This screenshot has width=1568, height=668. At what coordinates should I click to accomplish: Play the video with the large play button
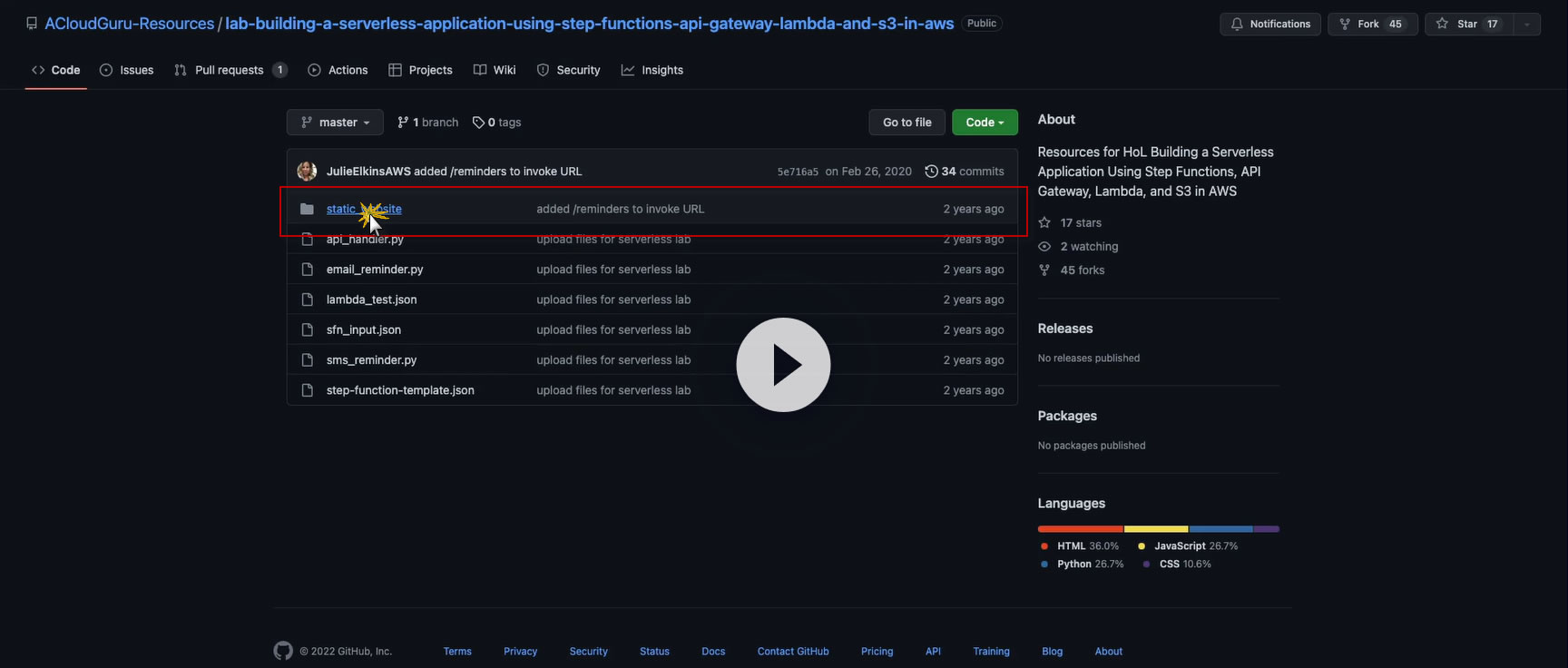[x=783, y=365]
